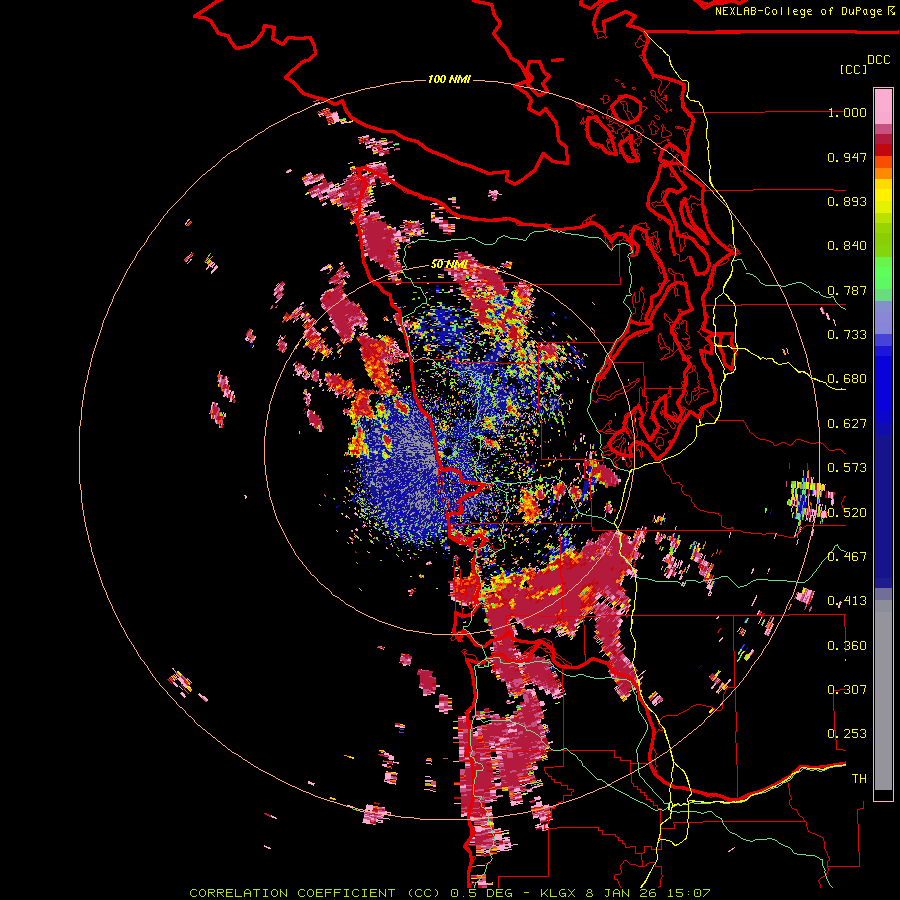Pick the gray color bar segment
900x900 pixels.
[x=883, y=695]
